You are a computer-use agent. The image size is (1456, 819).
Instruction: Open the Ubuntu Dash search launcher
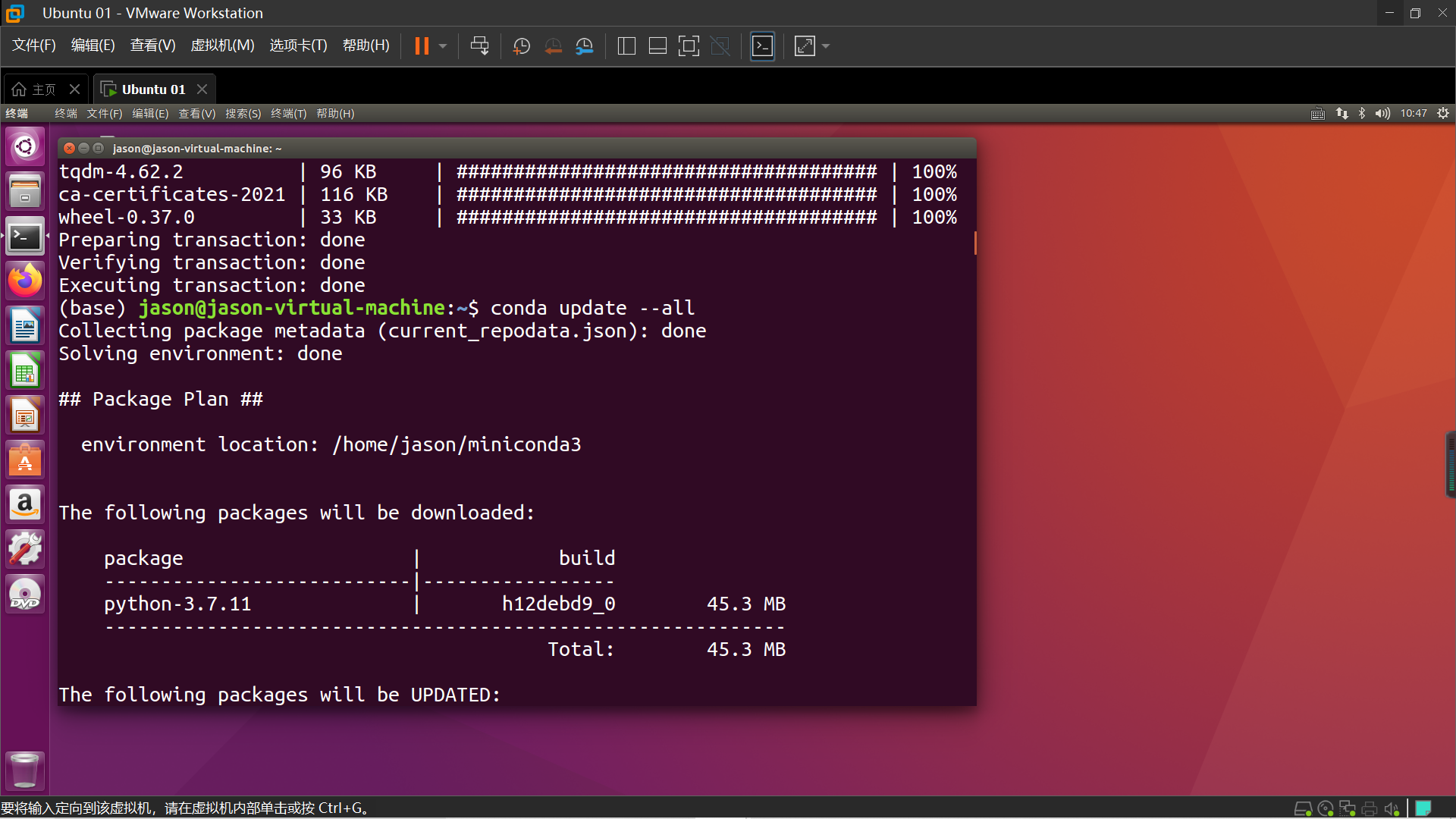pyautogui.click(x=25, y=146)
